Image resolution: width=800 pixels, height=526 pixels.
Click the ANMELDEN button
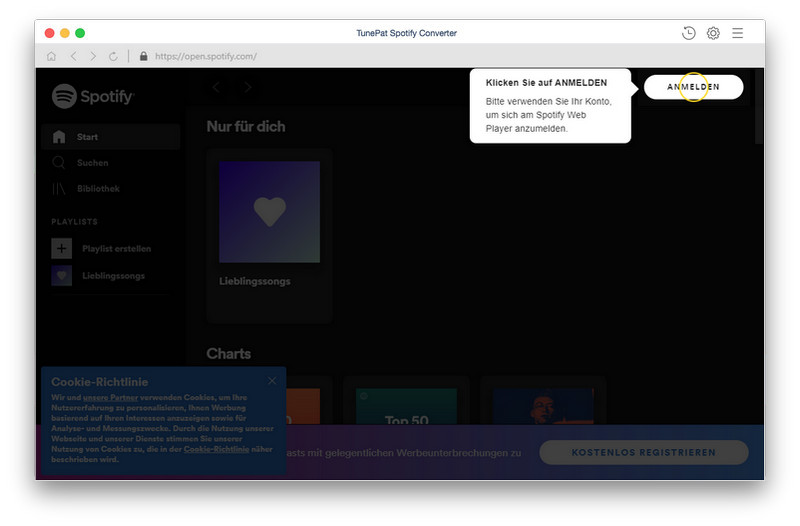(x=693, y=87)
